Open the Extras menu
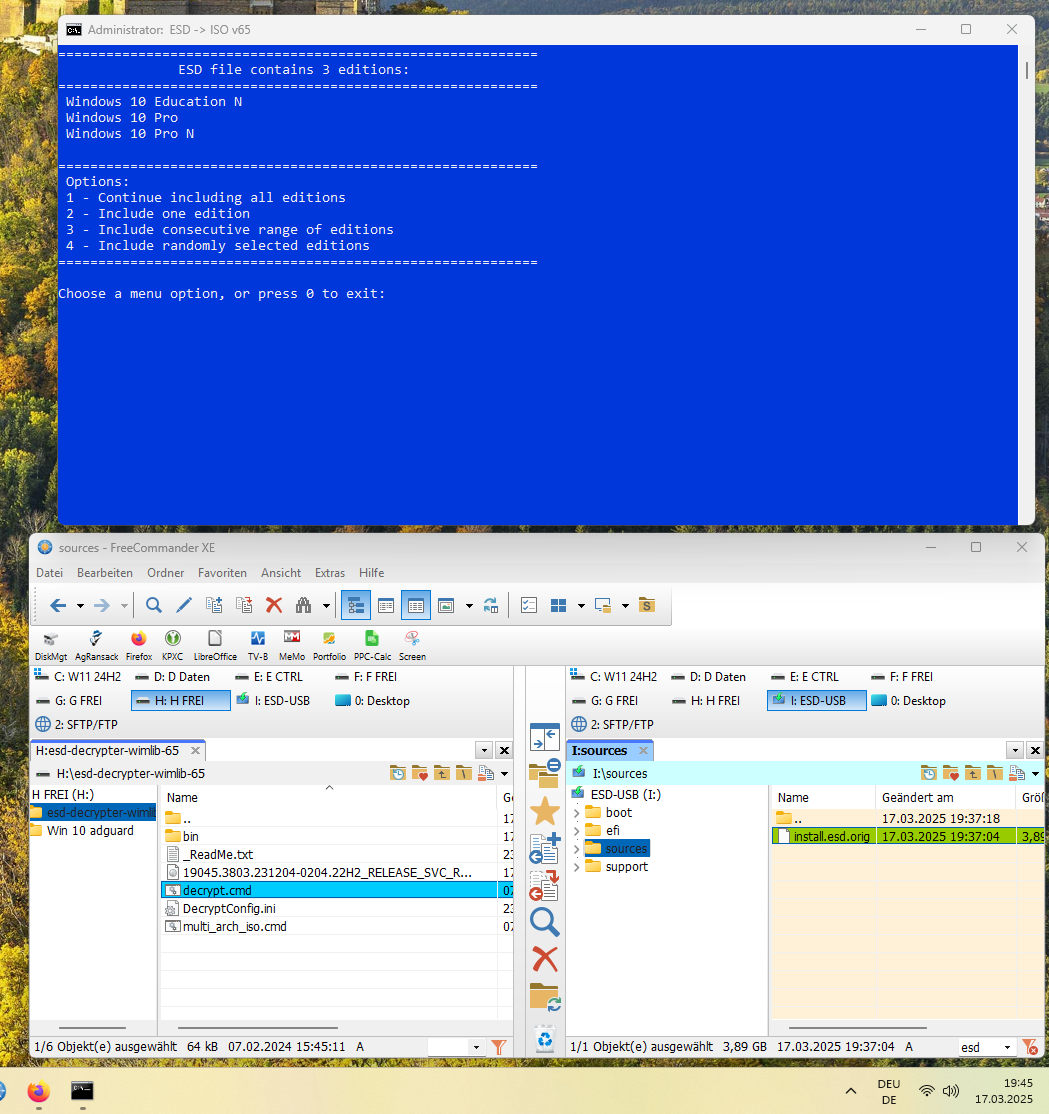 (x=330, y=573)
